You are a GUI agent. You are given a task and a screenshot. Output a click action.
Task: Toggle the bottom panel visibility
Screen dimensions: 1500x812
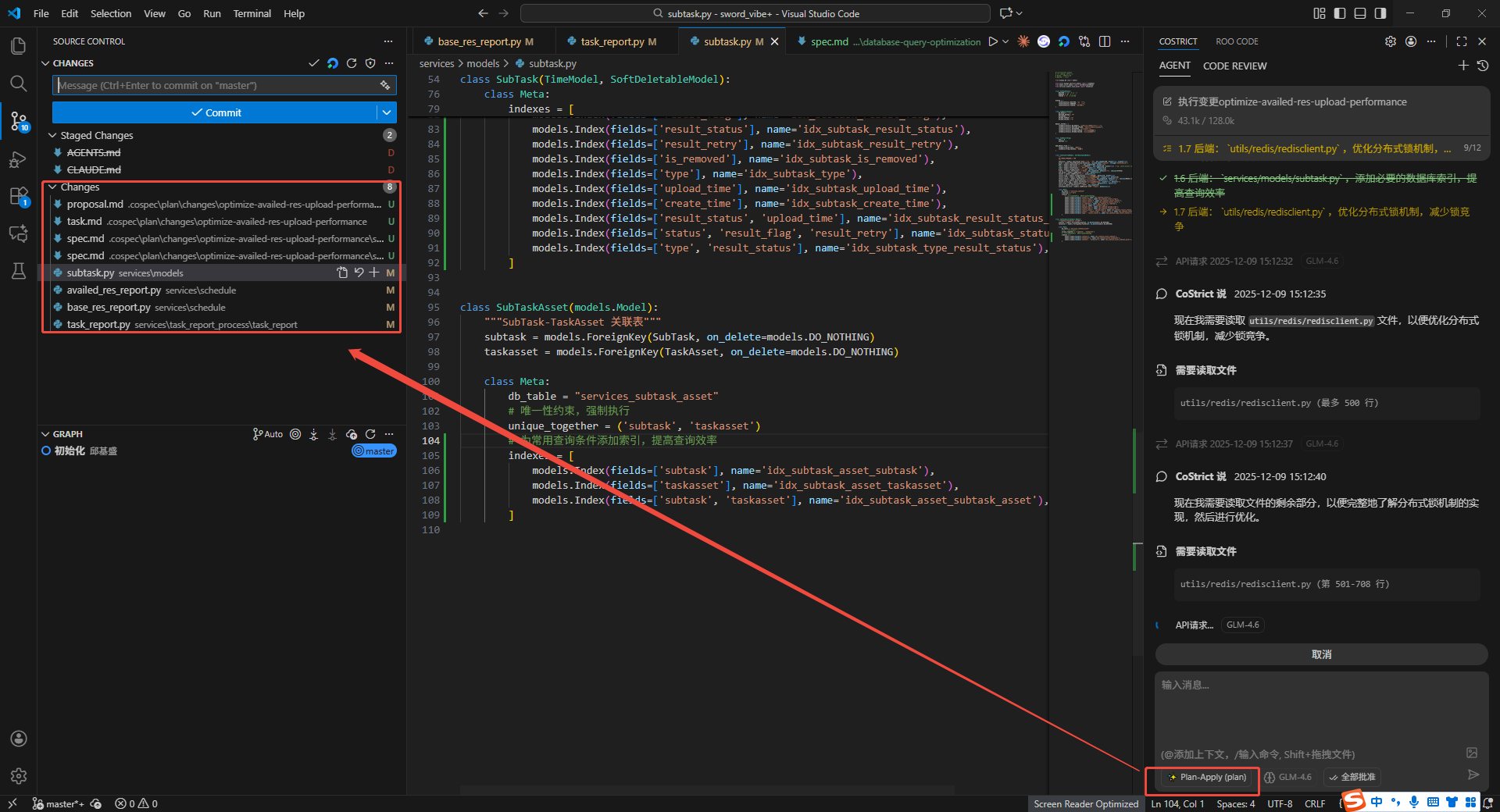click(1360, 13)
